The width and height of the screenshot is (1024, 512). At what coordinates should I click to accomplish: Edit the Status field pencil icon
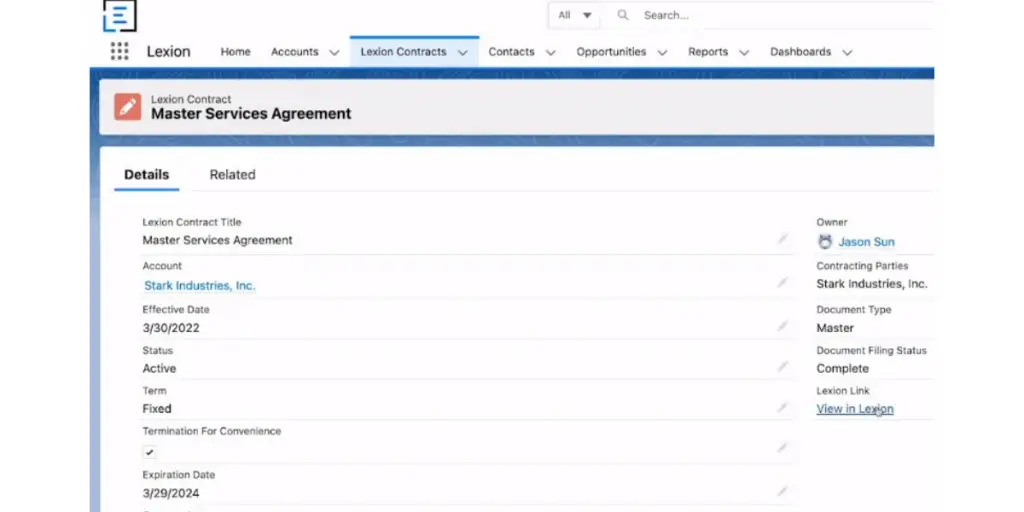click(782, 367)
